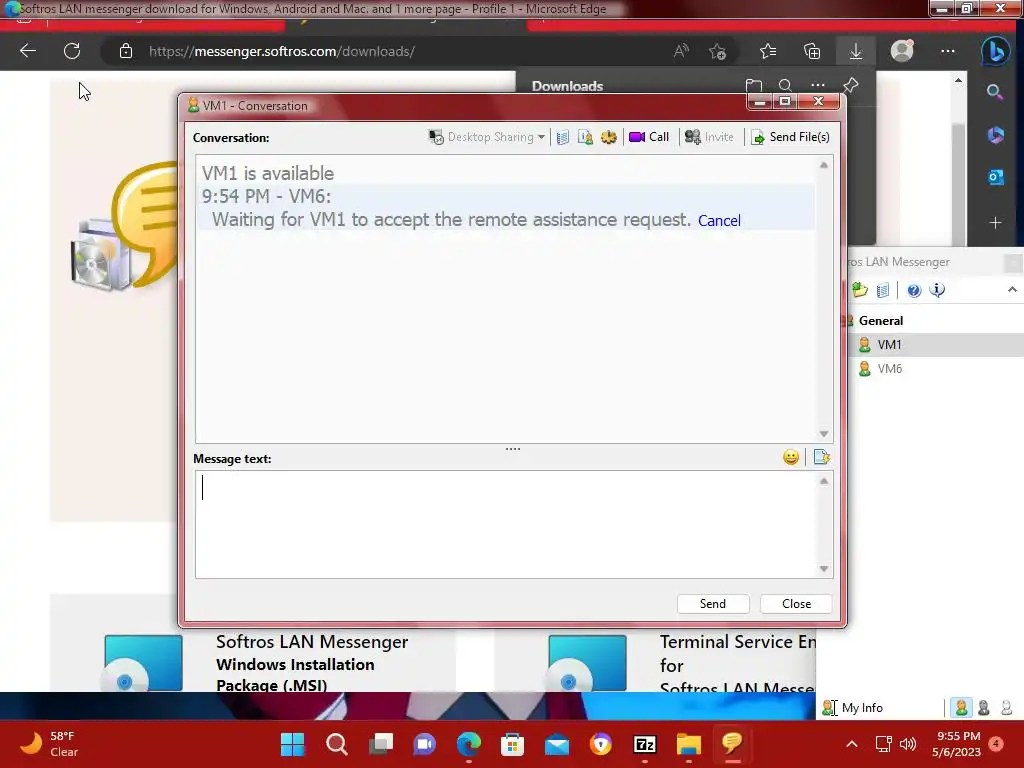This screenshot has height=768, width=1024.
Task: Open the message templates icon beside smiley
Action: [822, 457]
